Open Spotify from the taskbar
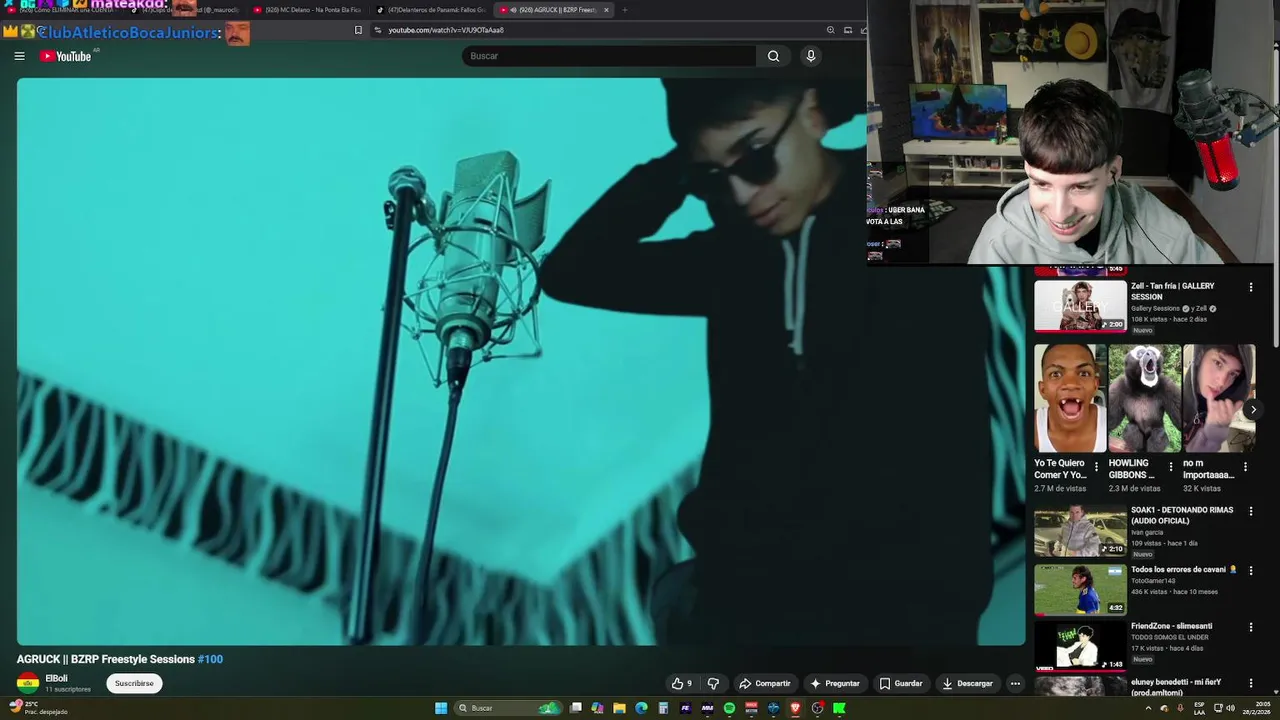This screenshot has width=1280, height=720. pyautogui.click(x=729, y=708)
